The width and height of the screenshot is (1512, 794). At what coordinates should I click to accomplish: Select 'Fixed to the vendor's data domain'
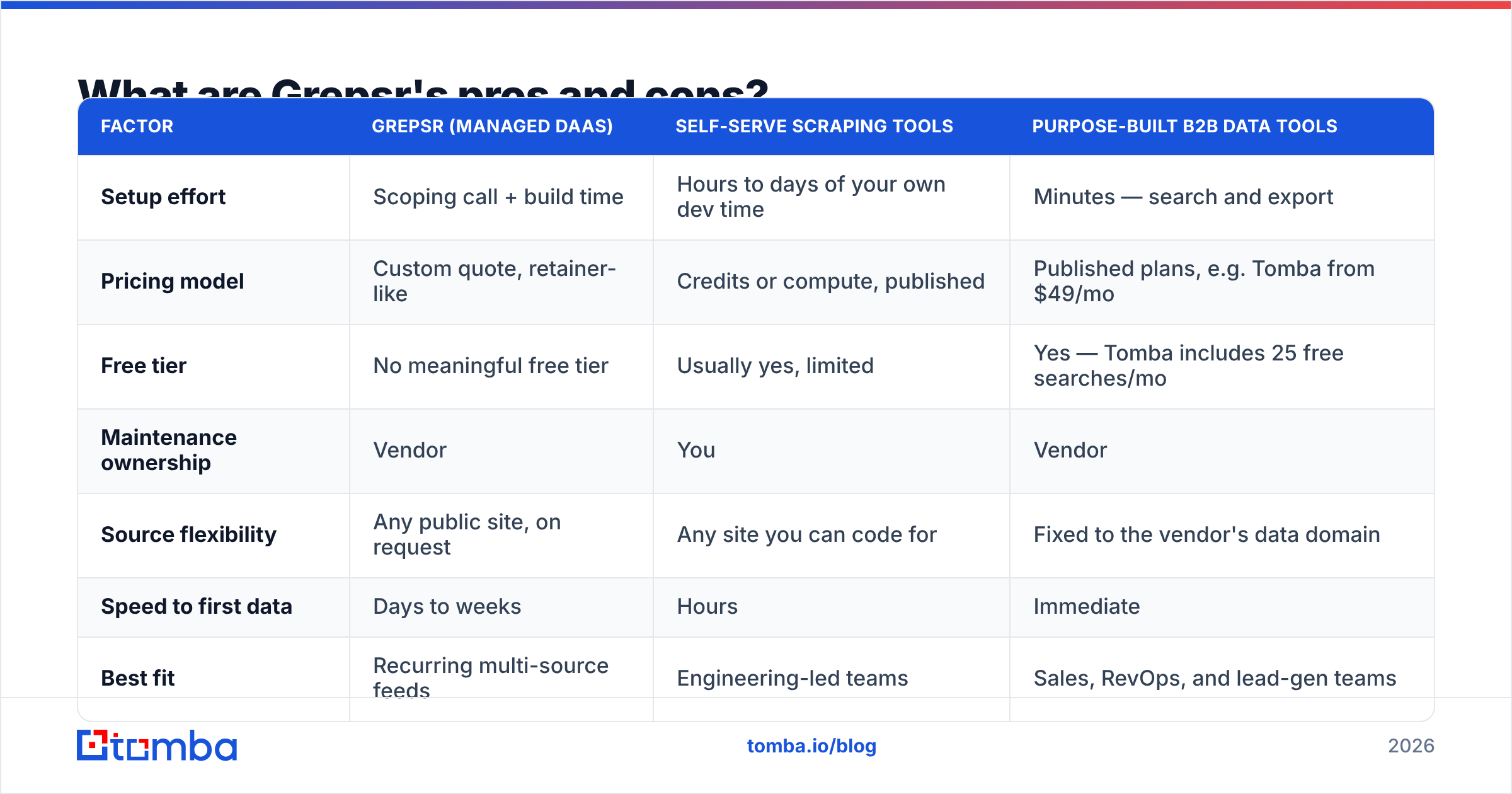(1206, 534)
